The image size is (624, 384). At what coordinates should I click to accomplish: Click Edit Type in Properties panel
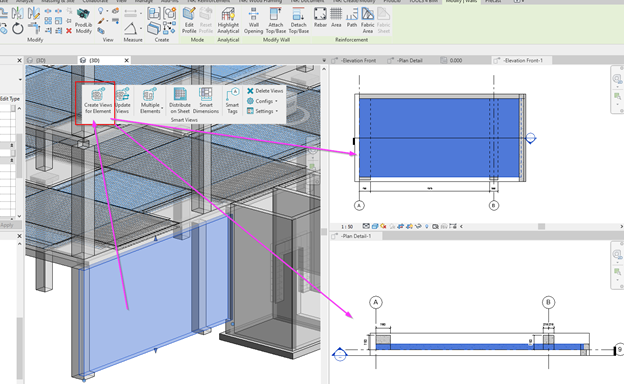coord(10,99)
